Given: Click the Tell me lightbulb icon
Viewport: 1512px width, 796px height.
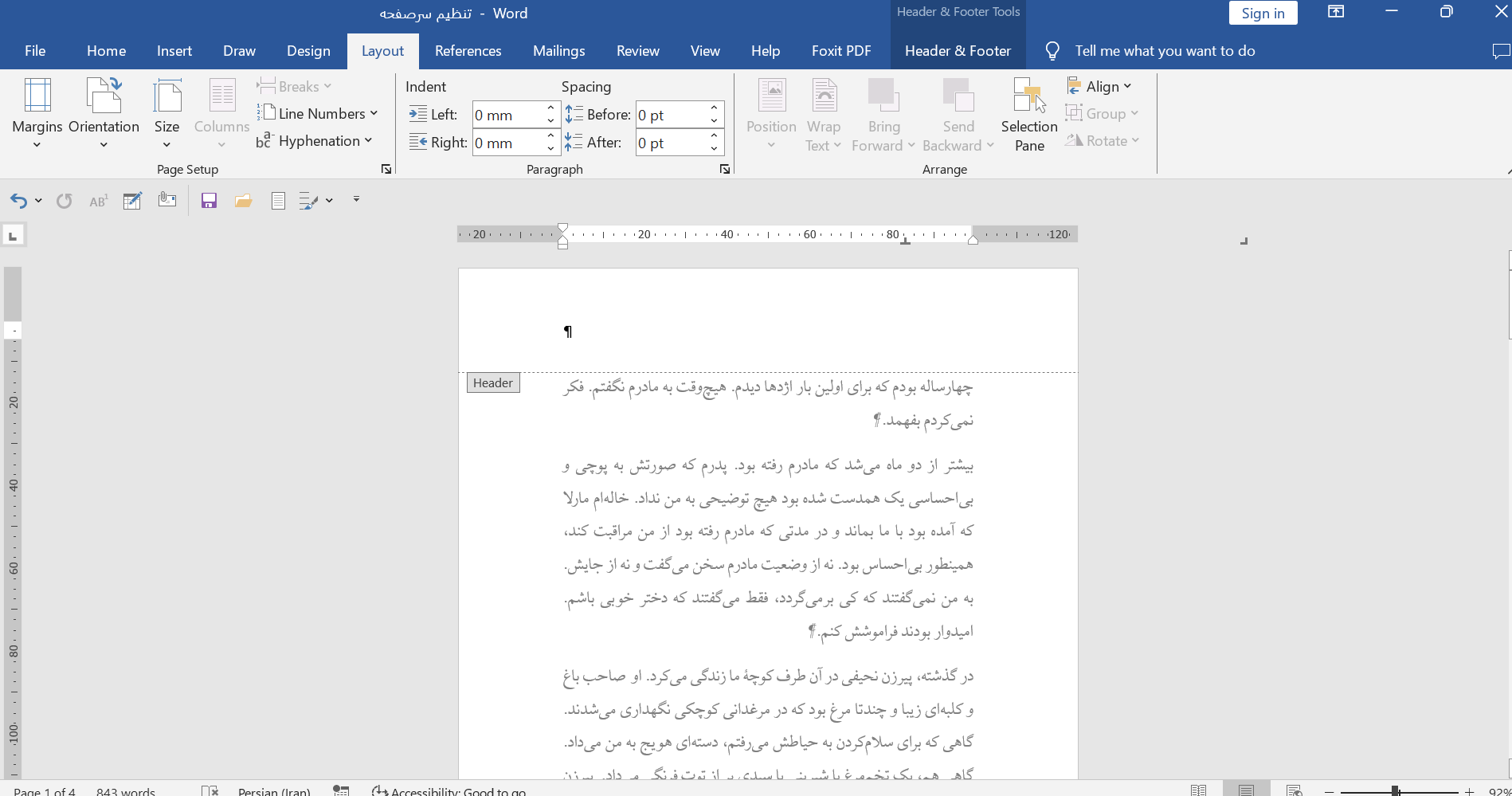Looking at the screenshot, I should click(1052, 51).
